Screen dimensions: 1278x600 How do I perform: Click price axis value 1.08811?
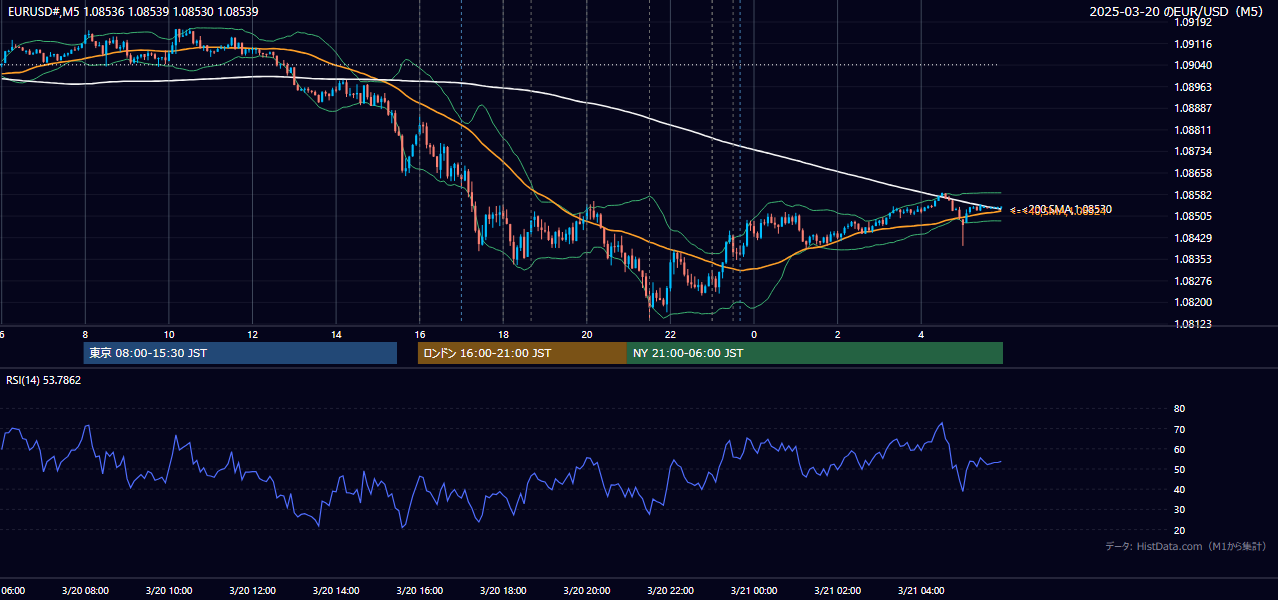pos(1194,130)
